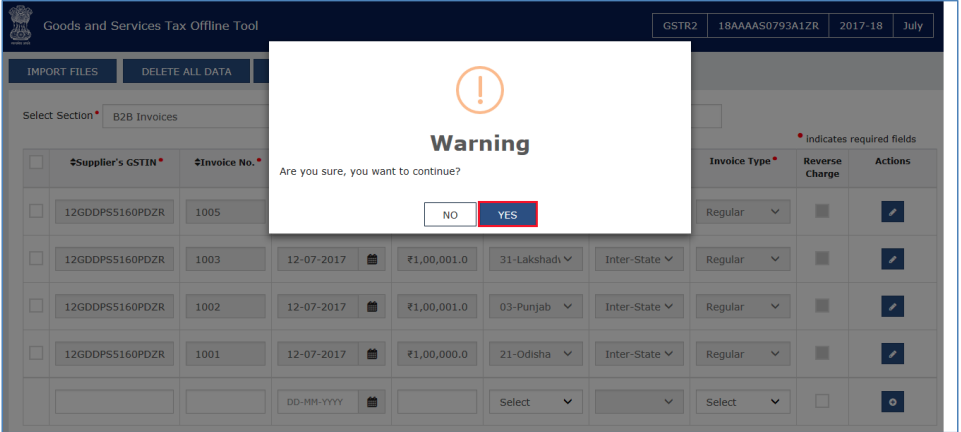Choose DELETE ALL DATA button
The image size is (961, 432).
[186, 72]
